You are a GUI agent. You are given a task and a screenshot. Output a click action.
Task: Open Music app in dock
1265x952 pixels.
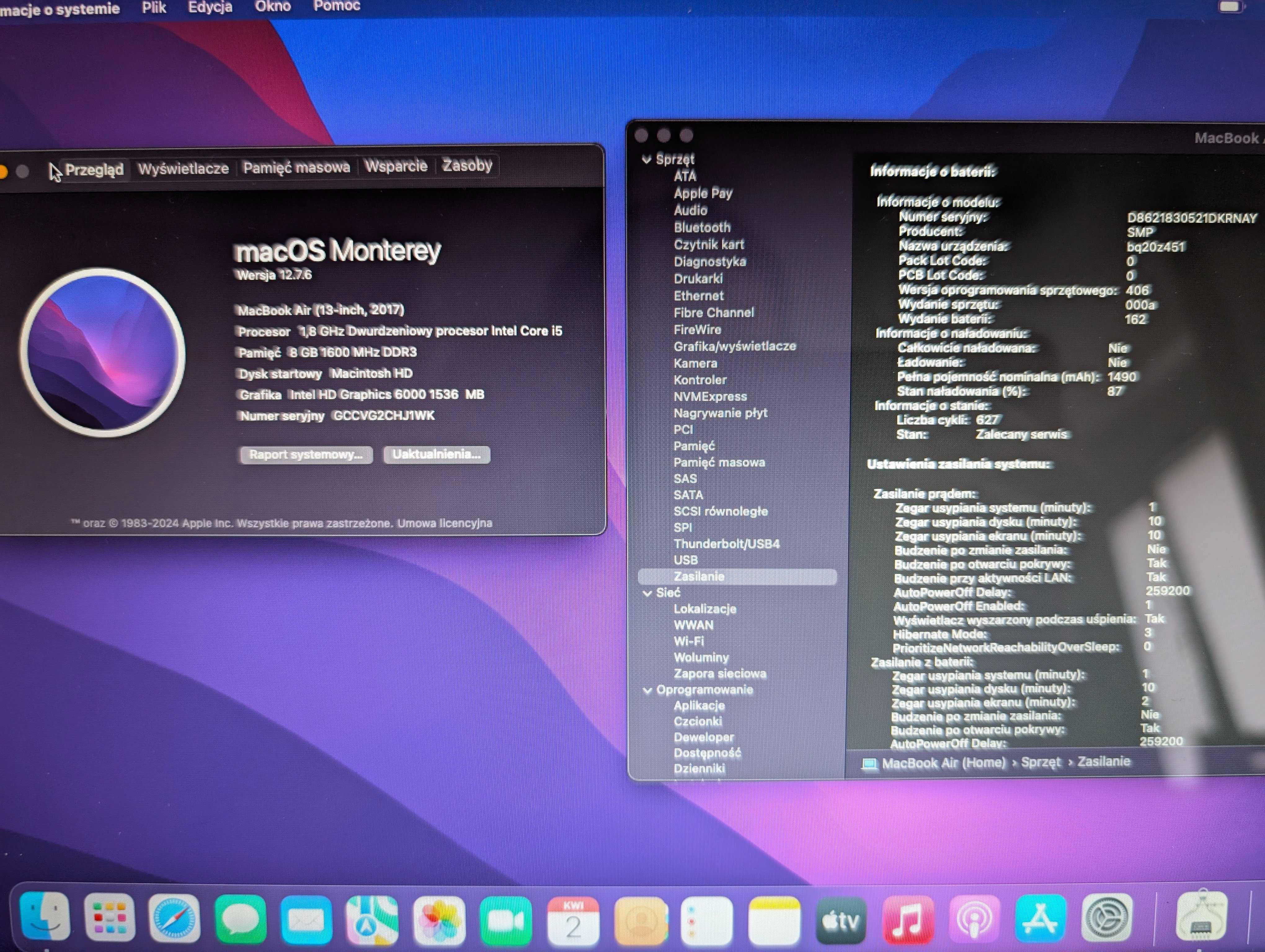(x=908, y=919)
